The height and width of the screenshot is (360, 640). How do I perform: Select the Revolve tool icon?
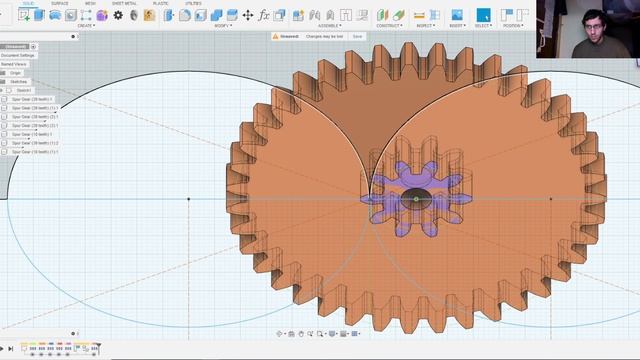(55, 16)
